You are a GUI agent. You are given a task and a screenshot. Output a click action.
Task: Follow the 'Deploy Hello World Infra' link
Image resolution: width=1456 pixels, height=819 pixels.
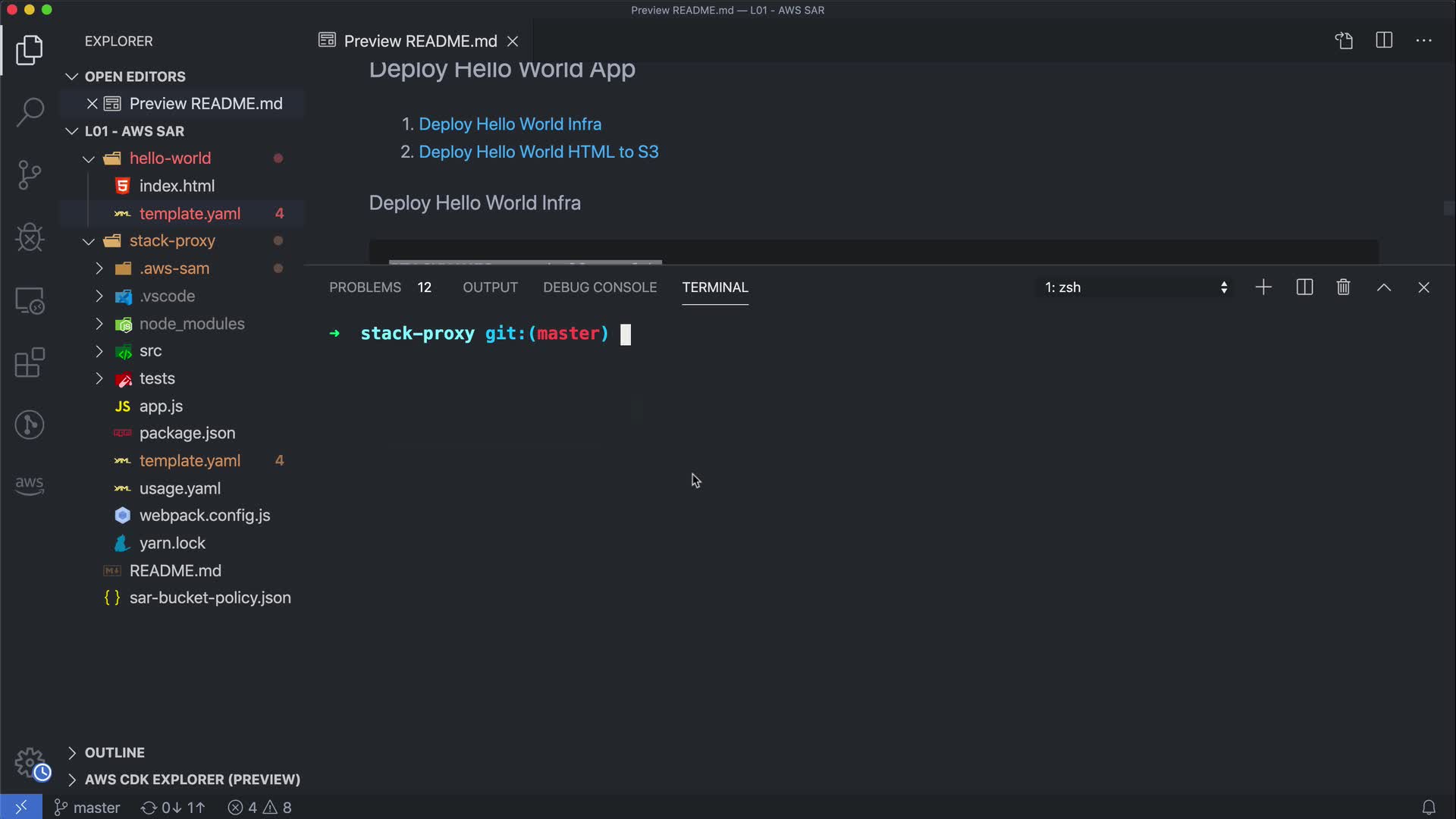510,124
